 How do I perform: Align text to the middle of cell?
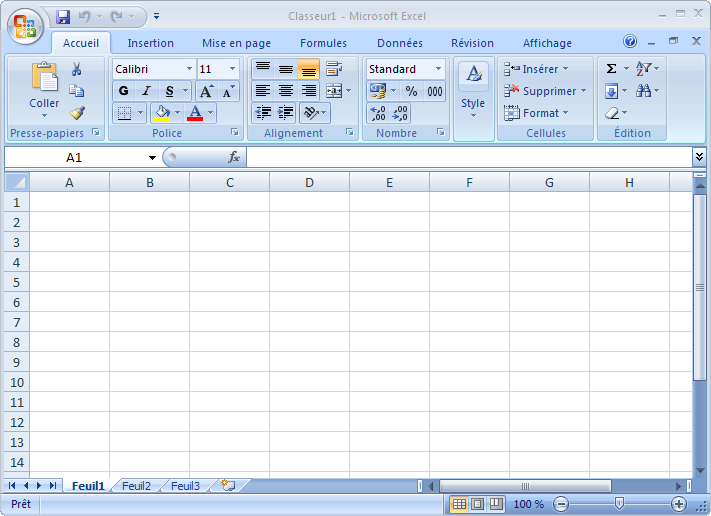point(286,69)
